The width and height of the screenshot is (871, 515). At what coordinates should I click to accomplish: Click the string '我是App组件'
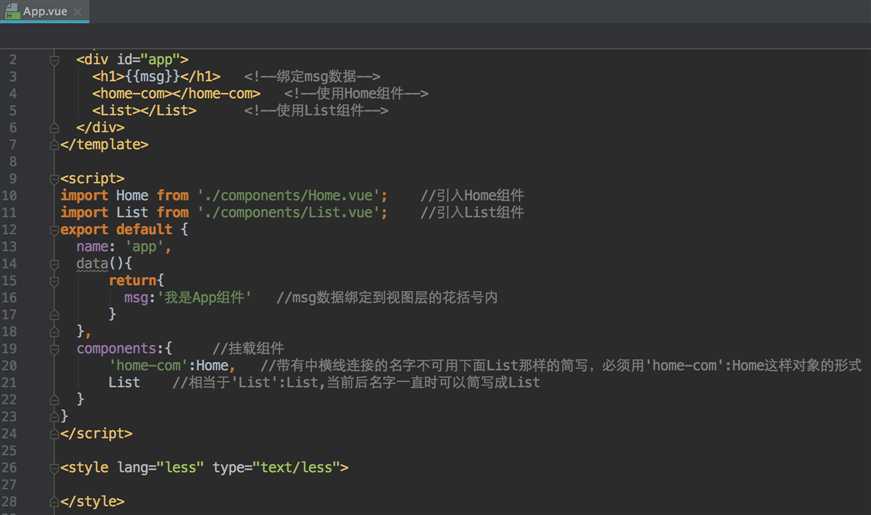tap(204, 298)
